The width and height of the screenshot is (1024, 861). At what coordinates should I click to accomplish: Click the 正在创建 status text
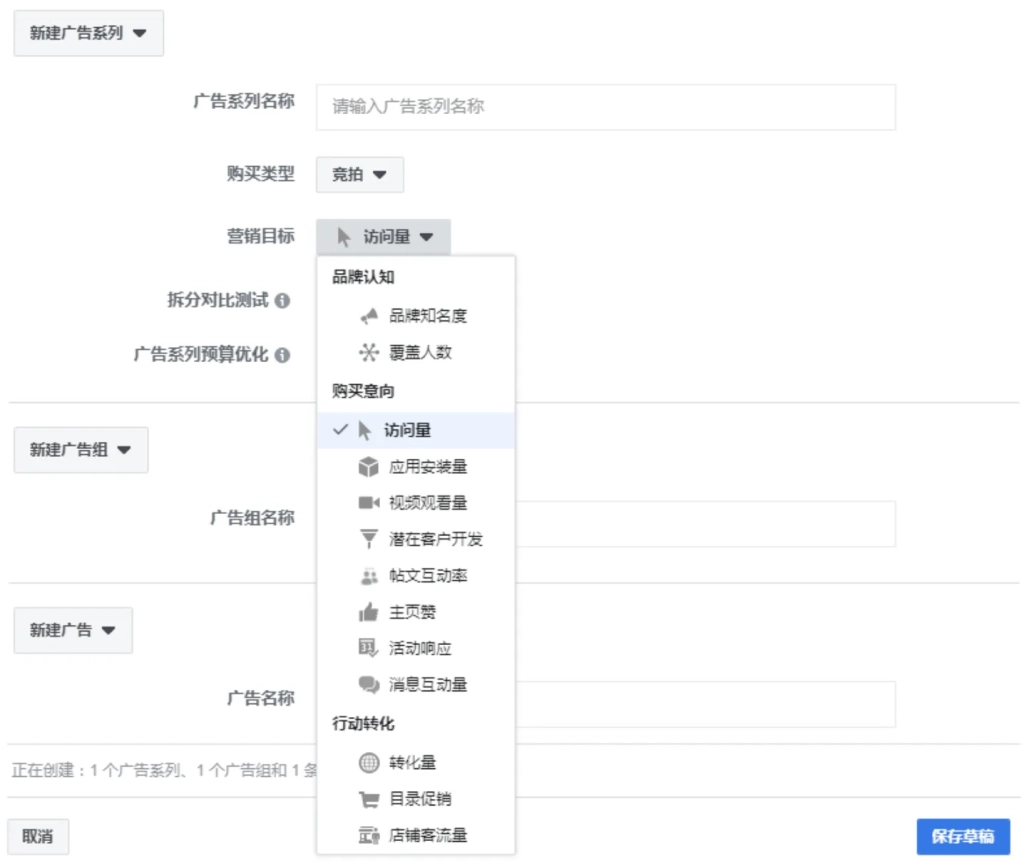pyautogui.click(x=164, y=770)
